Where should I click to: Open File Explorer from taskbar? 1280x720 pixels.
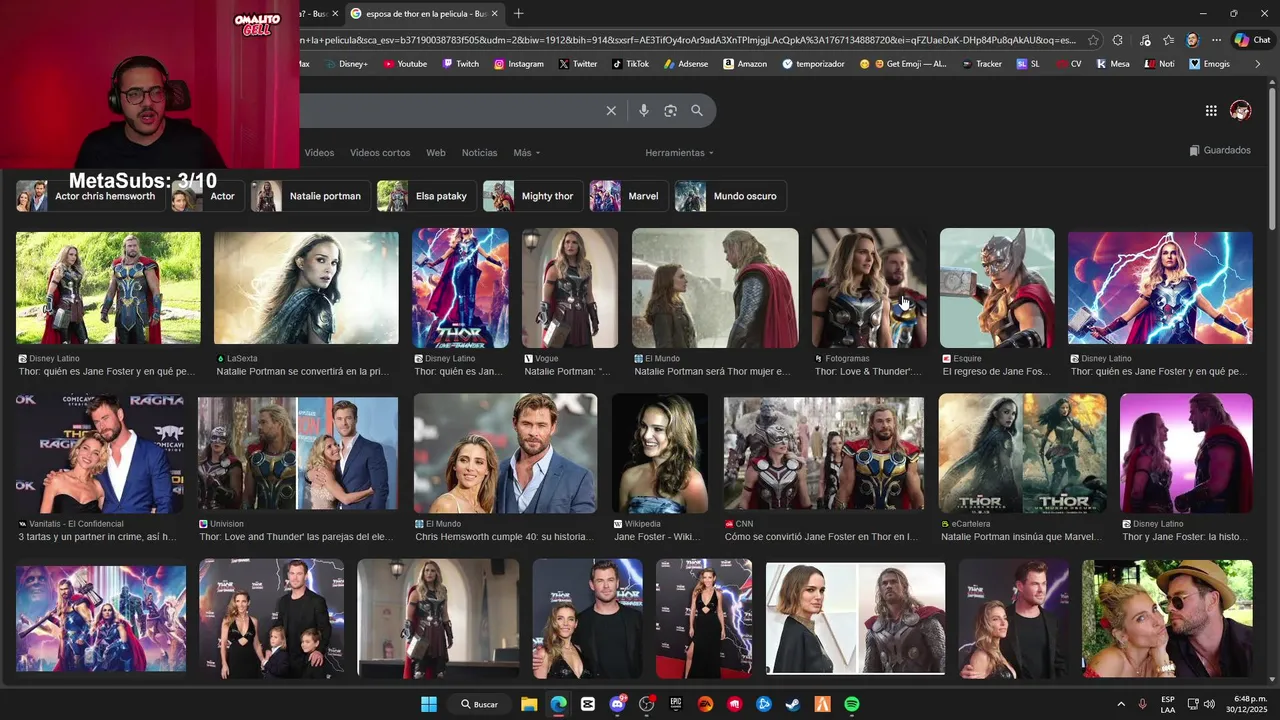[x=529, y=704]
